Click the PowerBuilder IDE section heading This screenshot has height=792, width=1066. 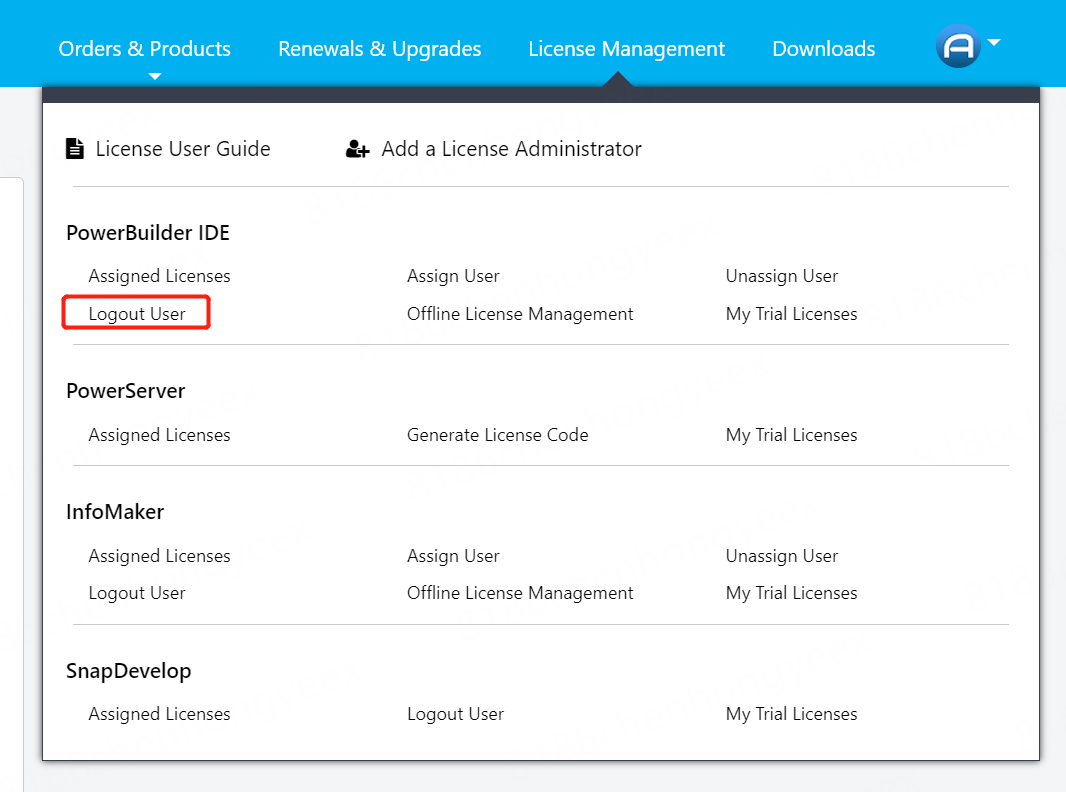point(148,233)
